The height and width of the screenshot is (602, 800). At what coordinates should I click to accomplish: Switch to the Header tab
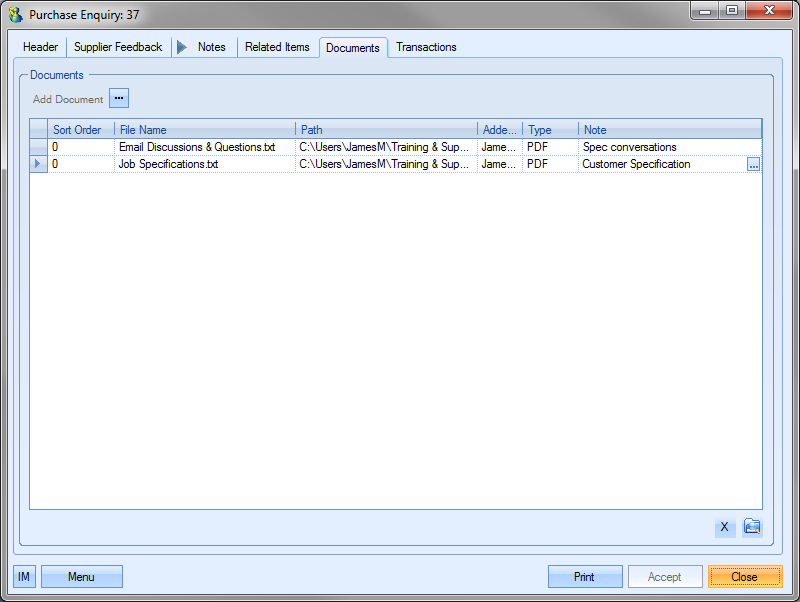(x=40, y=47)
